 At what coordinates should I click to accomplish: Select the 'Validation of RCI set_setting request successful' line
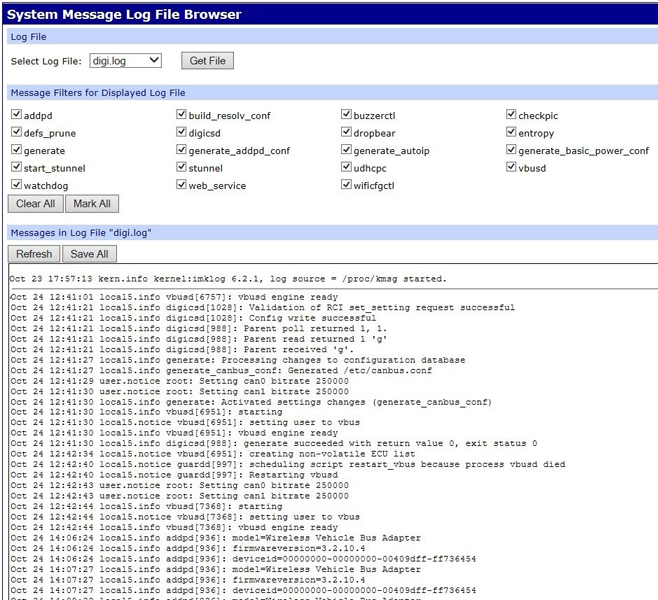tap(263, 308)
